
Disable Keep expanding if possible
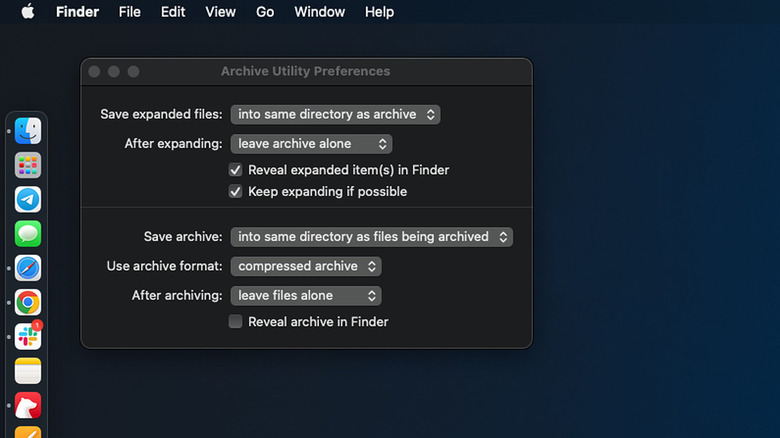[236, 191]
